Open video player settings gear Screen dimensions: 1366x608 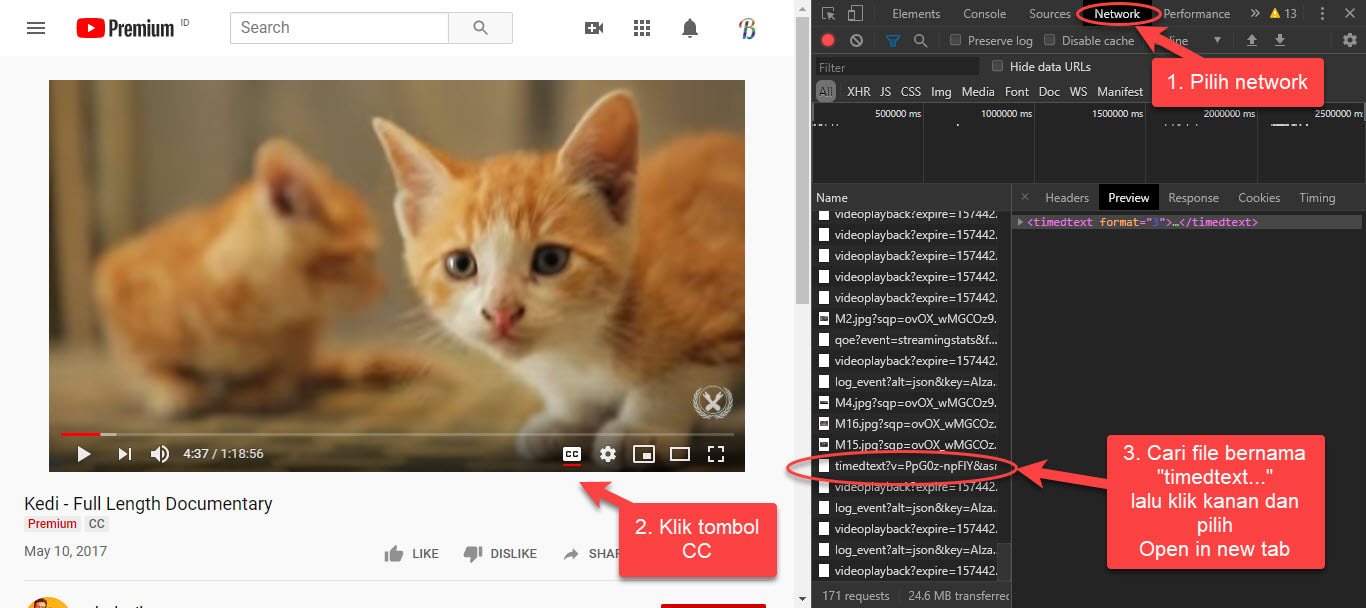click(608, 454)
